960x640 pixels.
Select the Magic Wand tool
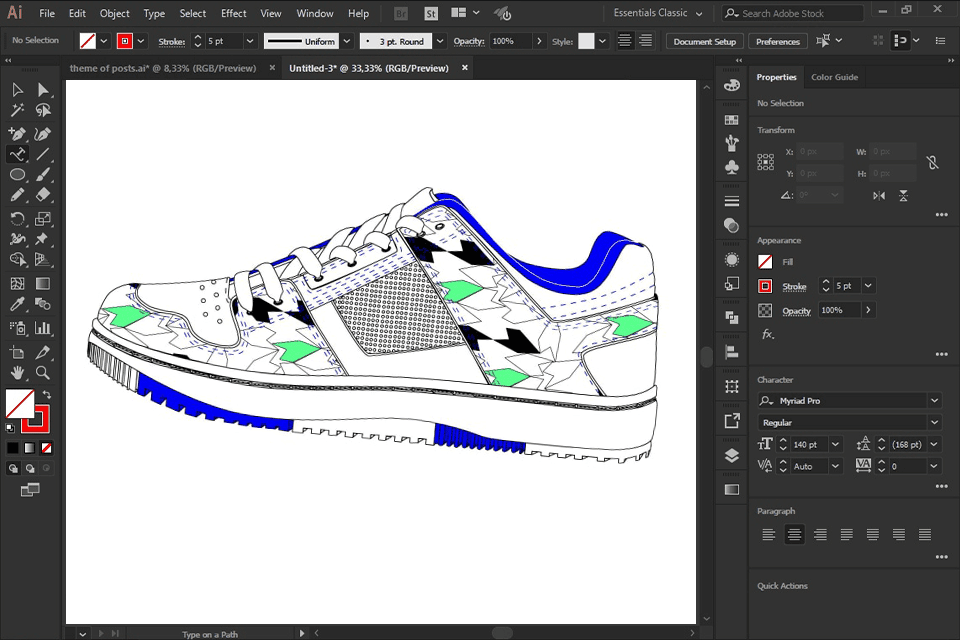(17, 111)
